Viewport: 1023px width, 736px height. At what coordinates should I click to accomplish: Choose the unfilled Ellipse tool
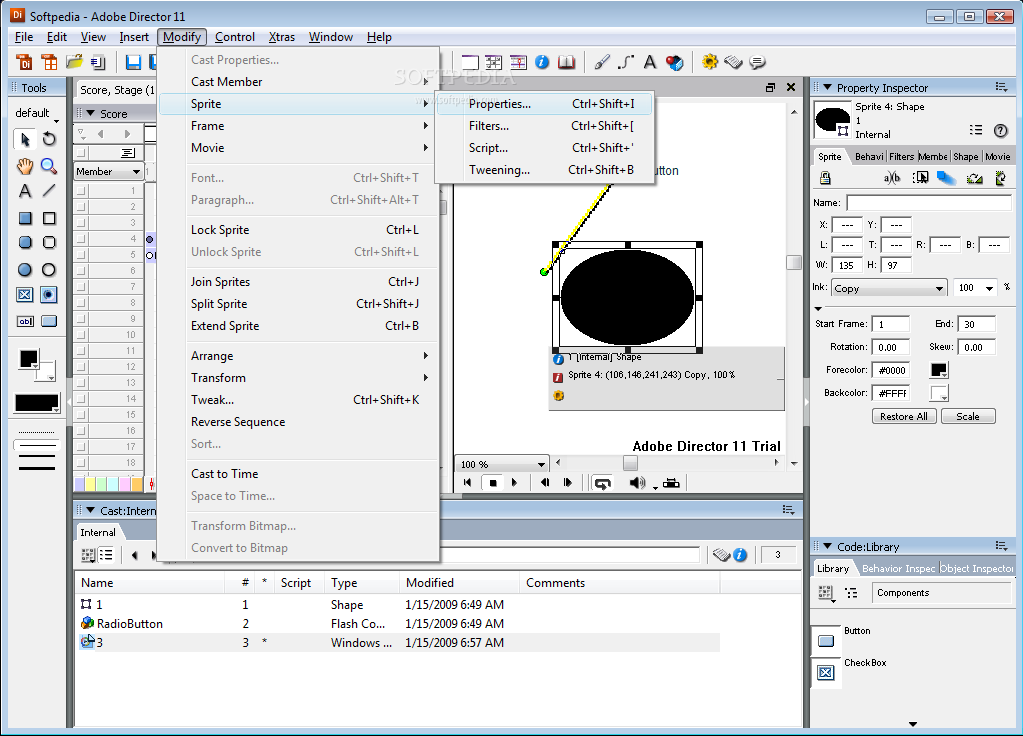tap(49, 269)
